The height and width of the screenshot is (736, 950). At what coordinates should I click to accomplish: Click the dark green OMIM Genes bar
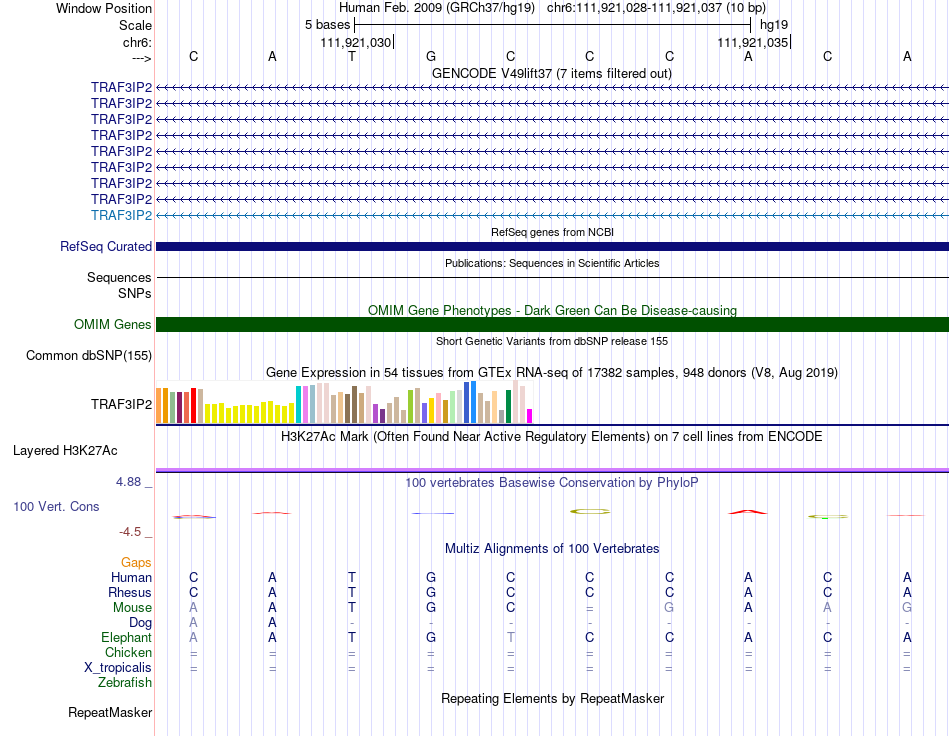[x=552, y=325]
